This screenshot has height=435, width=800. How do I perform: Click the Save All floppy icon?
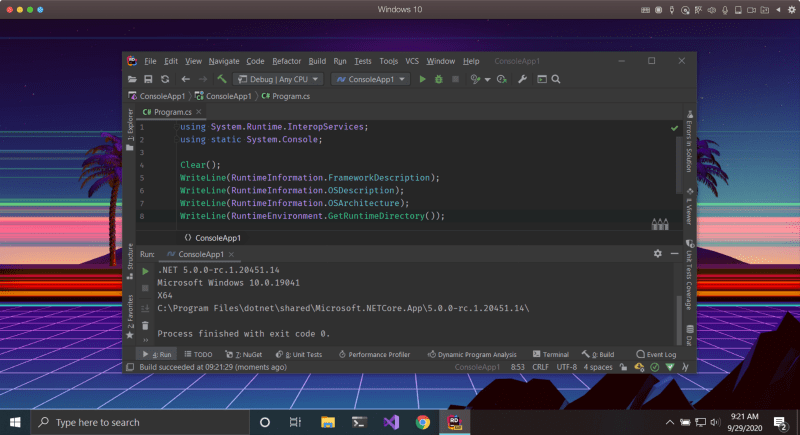click(x=148, y=79)
